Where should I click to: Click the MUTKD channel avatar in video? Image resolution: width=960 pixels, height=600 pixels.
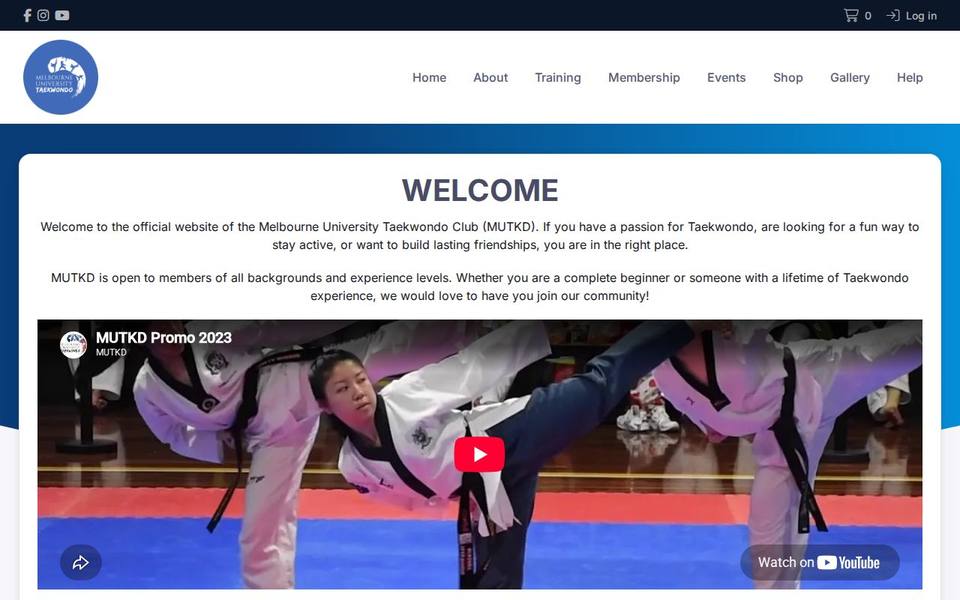tap(73, 345)
